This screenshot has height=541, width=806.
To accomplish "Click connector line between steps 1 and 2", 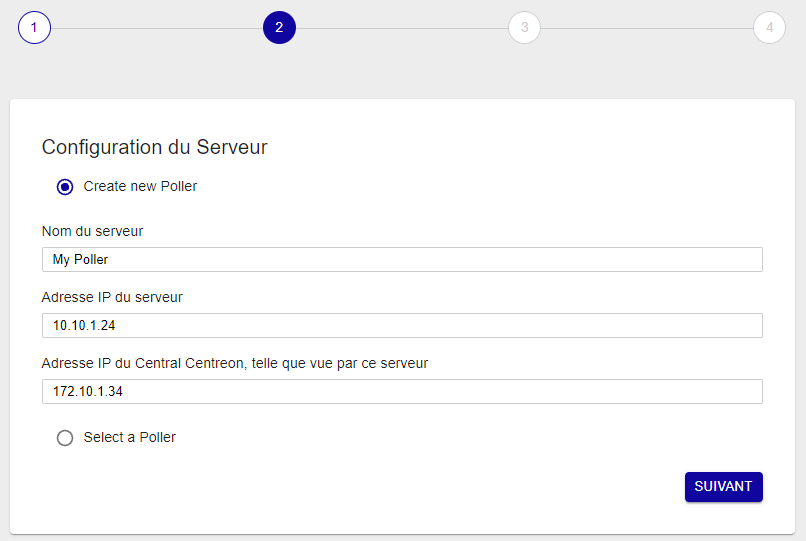I will click(156, 28).
